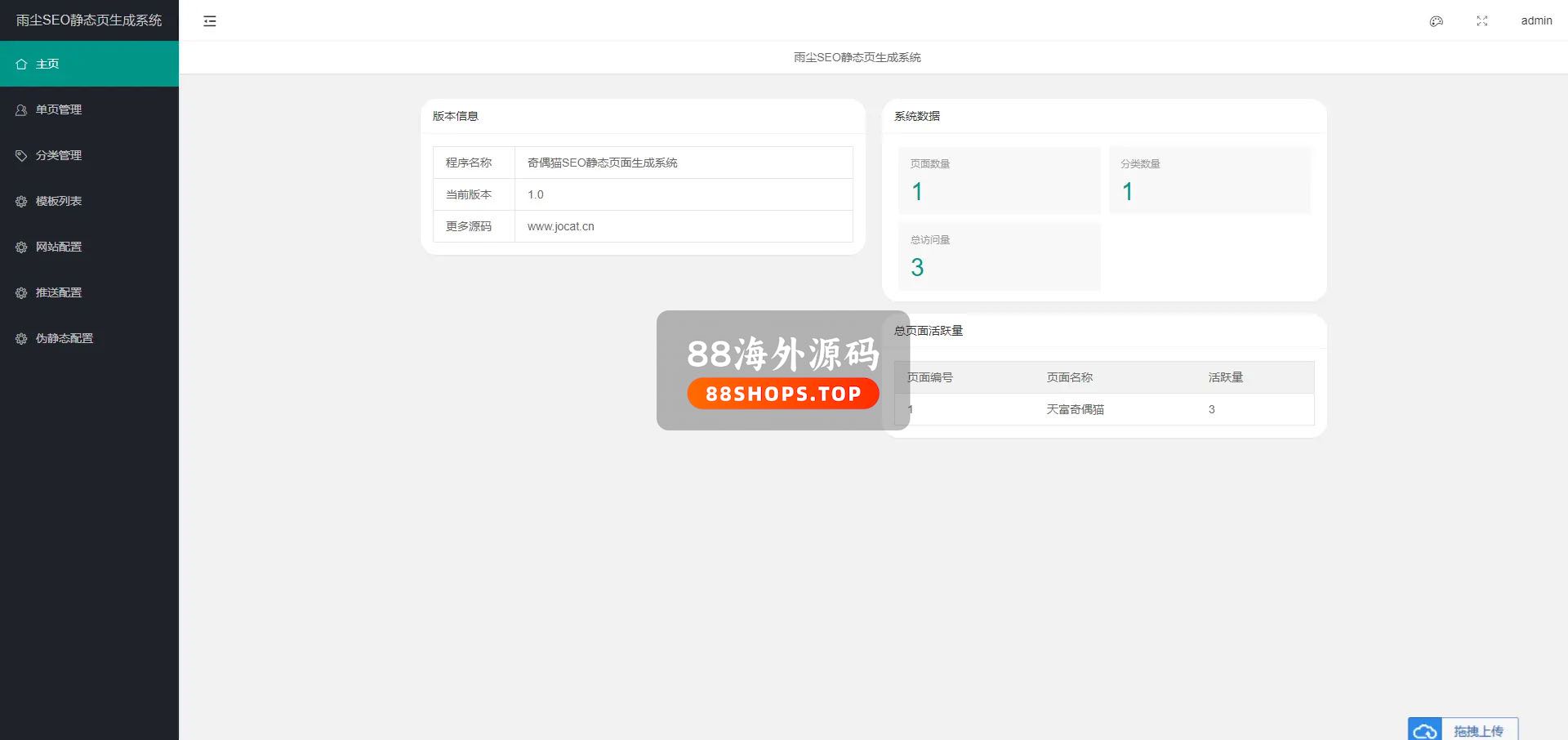Go to 单页管理 page
Screen dimensions: 1568x740
pyautogui.click(x=59, y=109)
